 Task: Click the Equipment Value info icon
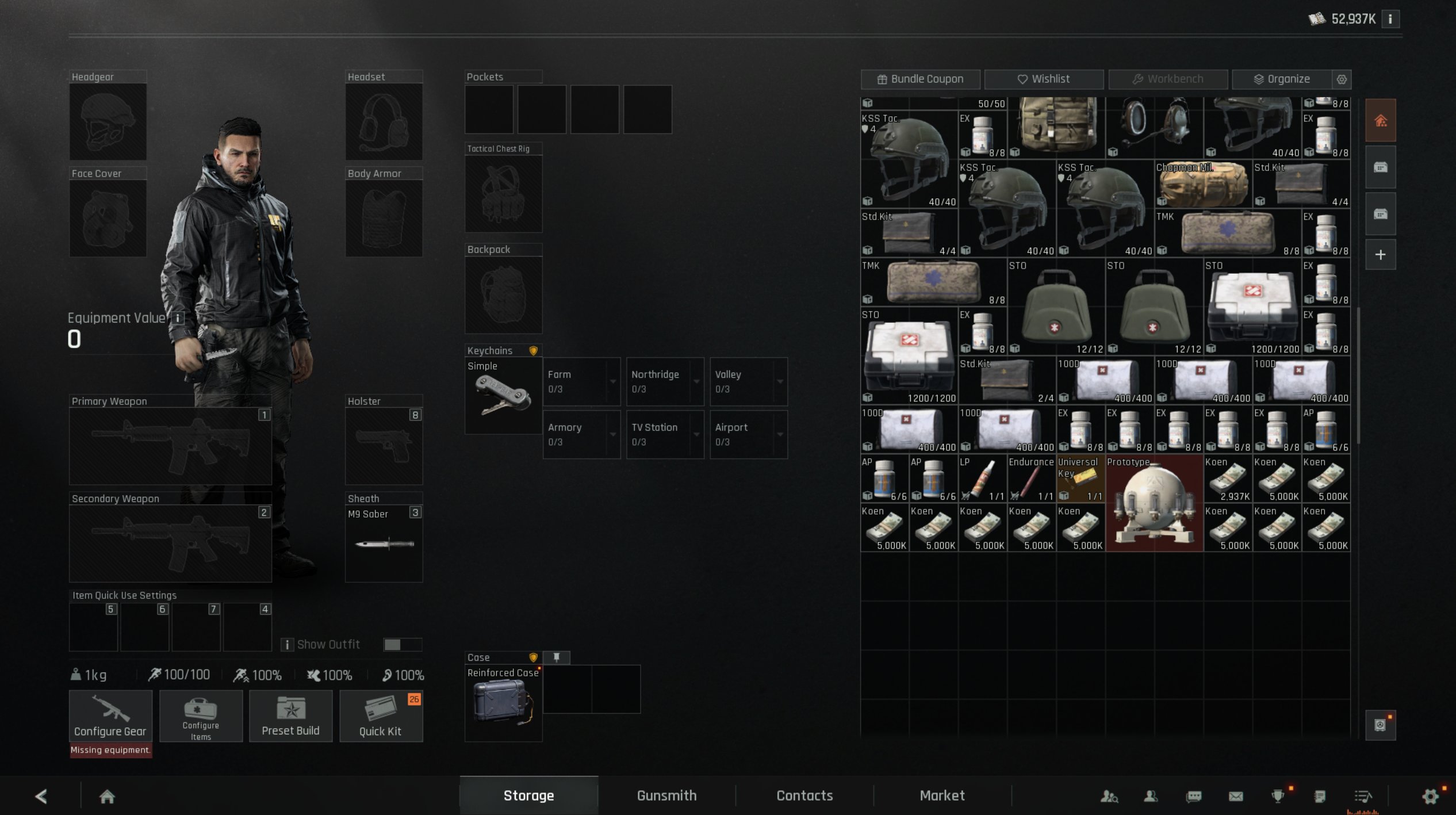click(x=178, y=318)
